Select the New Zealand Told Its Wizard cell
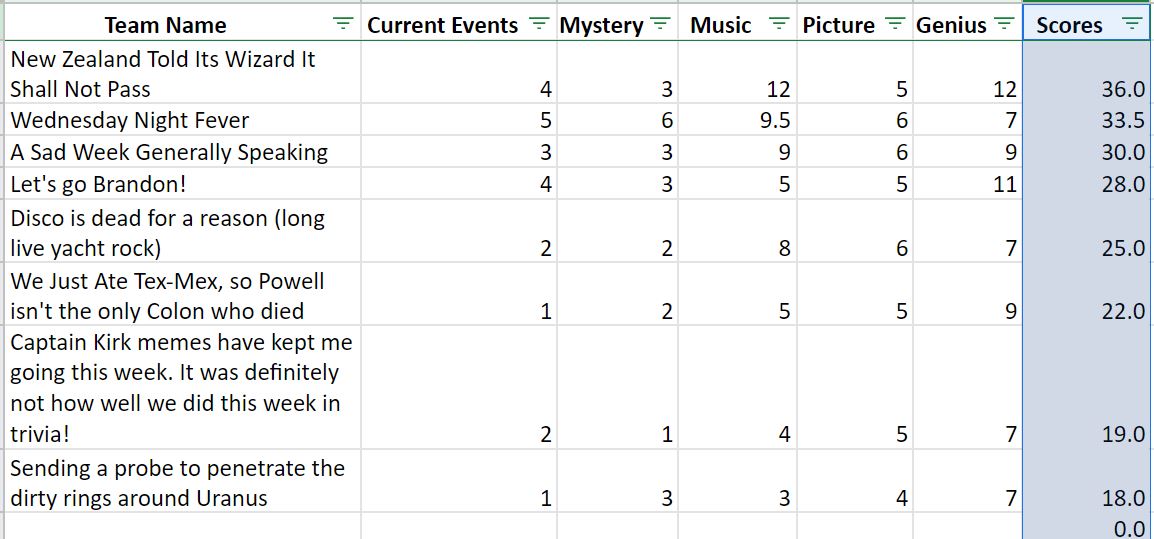The height and width of the screenshot is (539, 1154). [x=183, y=72]
